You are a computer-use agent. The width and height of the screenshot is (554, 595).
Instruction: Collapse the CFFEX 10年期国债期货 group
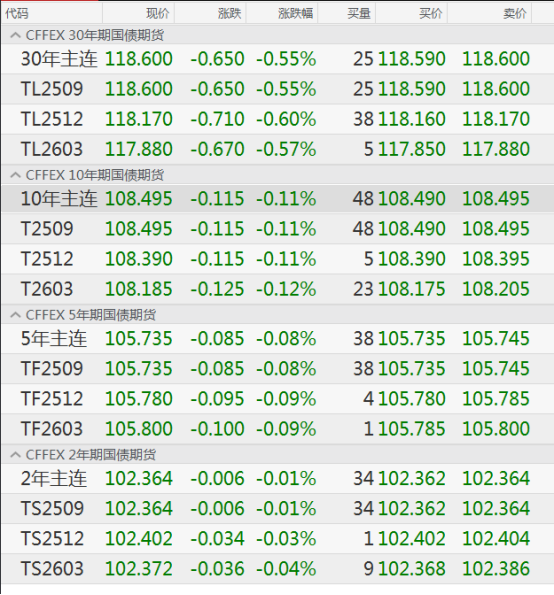pos(15,175)
